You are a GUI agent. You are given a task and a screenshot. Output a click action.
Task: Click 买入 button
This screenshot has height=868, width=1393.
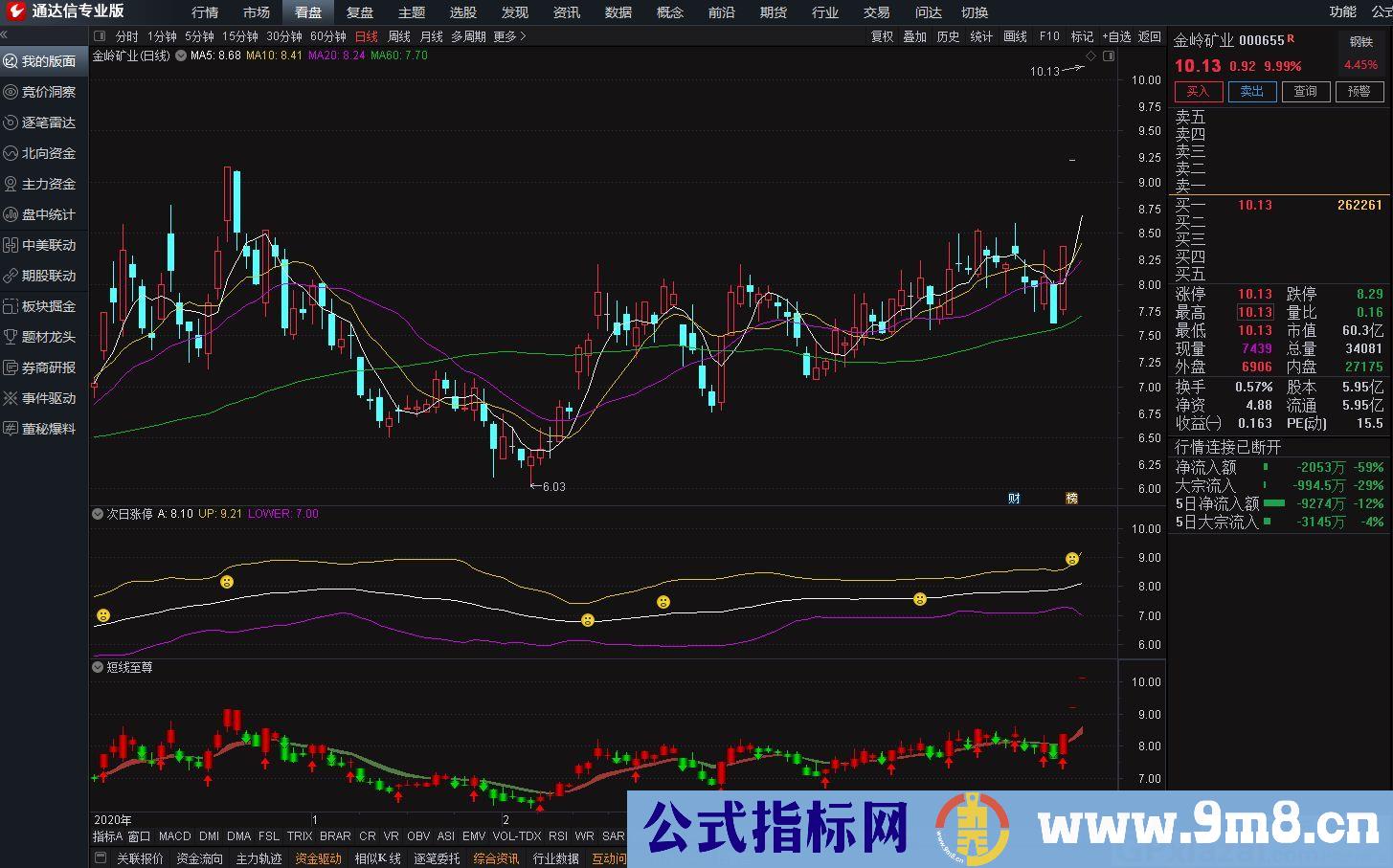pos(1199,91)
